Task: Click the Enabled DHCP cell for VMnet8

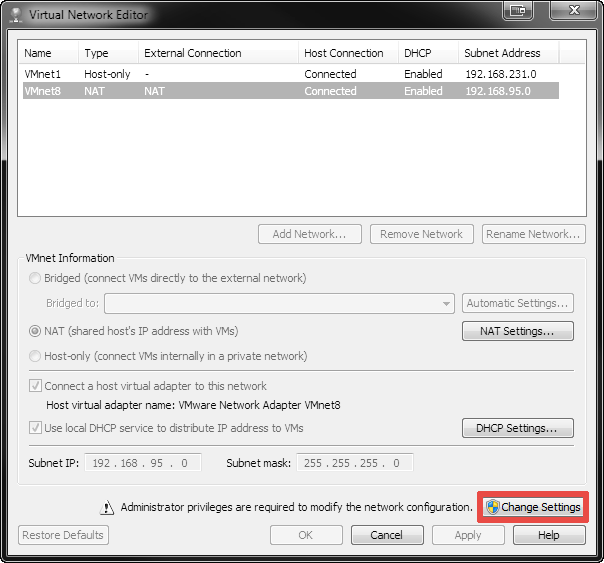Action: 423,91
